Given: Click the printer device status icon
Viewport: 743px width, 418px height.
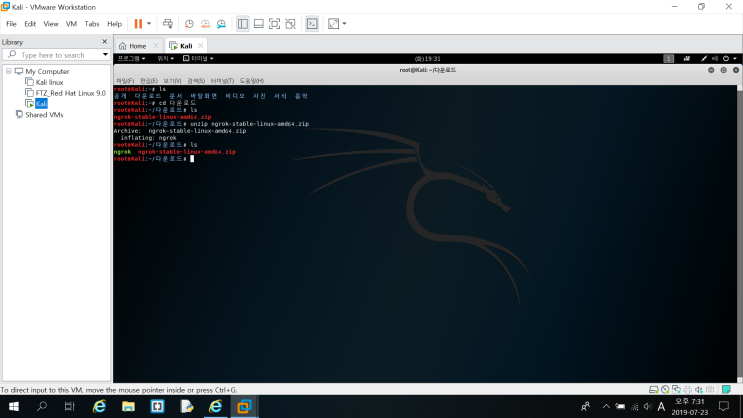Looking at the screenshot, I should tap(688, 390).
